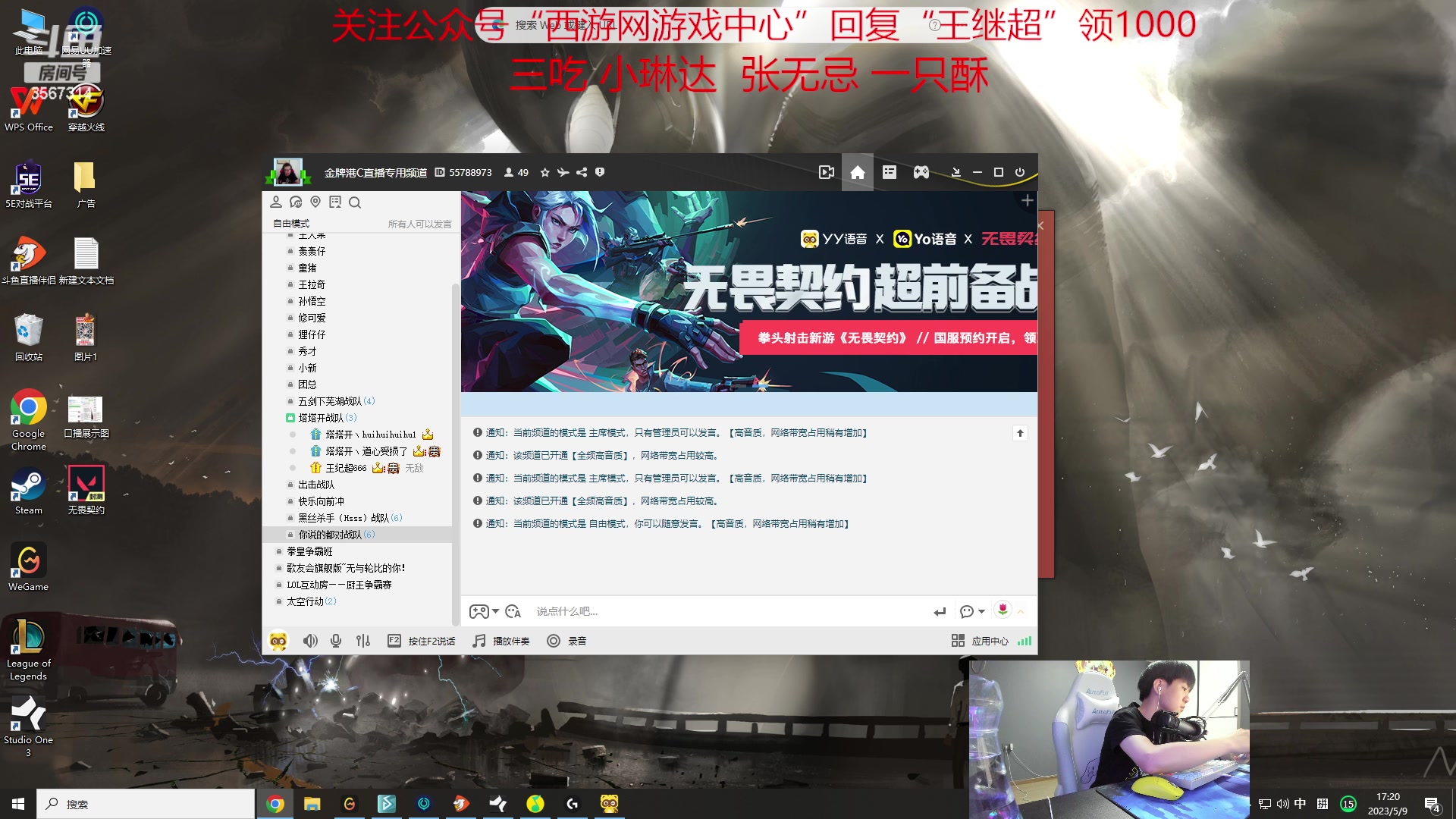Select the 出击战队 sub-channel

[315, 485]
